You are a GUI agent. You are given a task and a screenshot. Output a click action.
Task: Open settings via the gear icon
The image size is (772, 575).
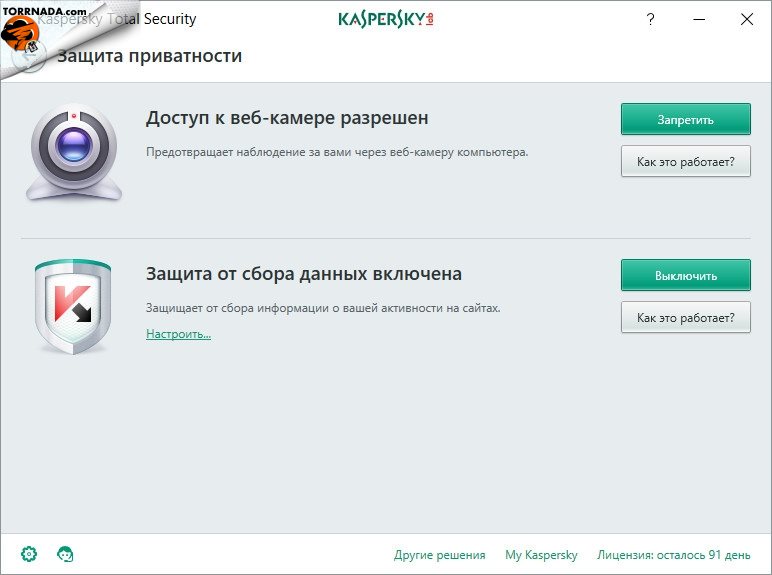coord(29,554)
